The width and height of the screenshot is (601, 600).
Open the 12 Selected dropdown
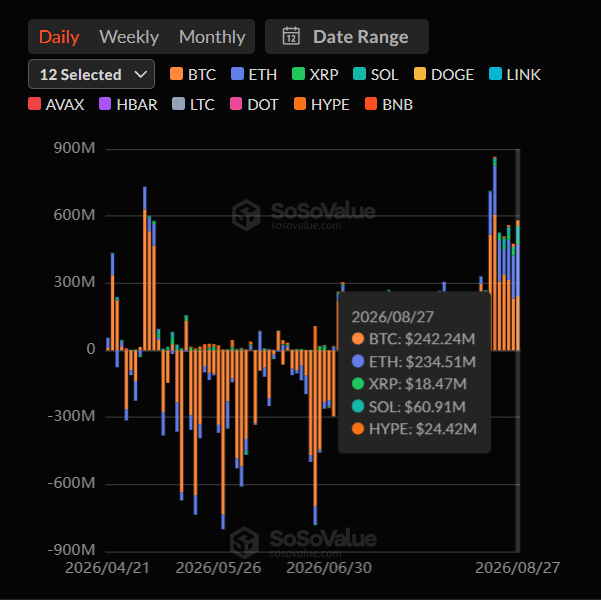click(x=91, y=74)
